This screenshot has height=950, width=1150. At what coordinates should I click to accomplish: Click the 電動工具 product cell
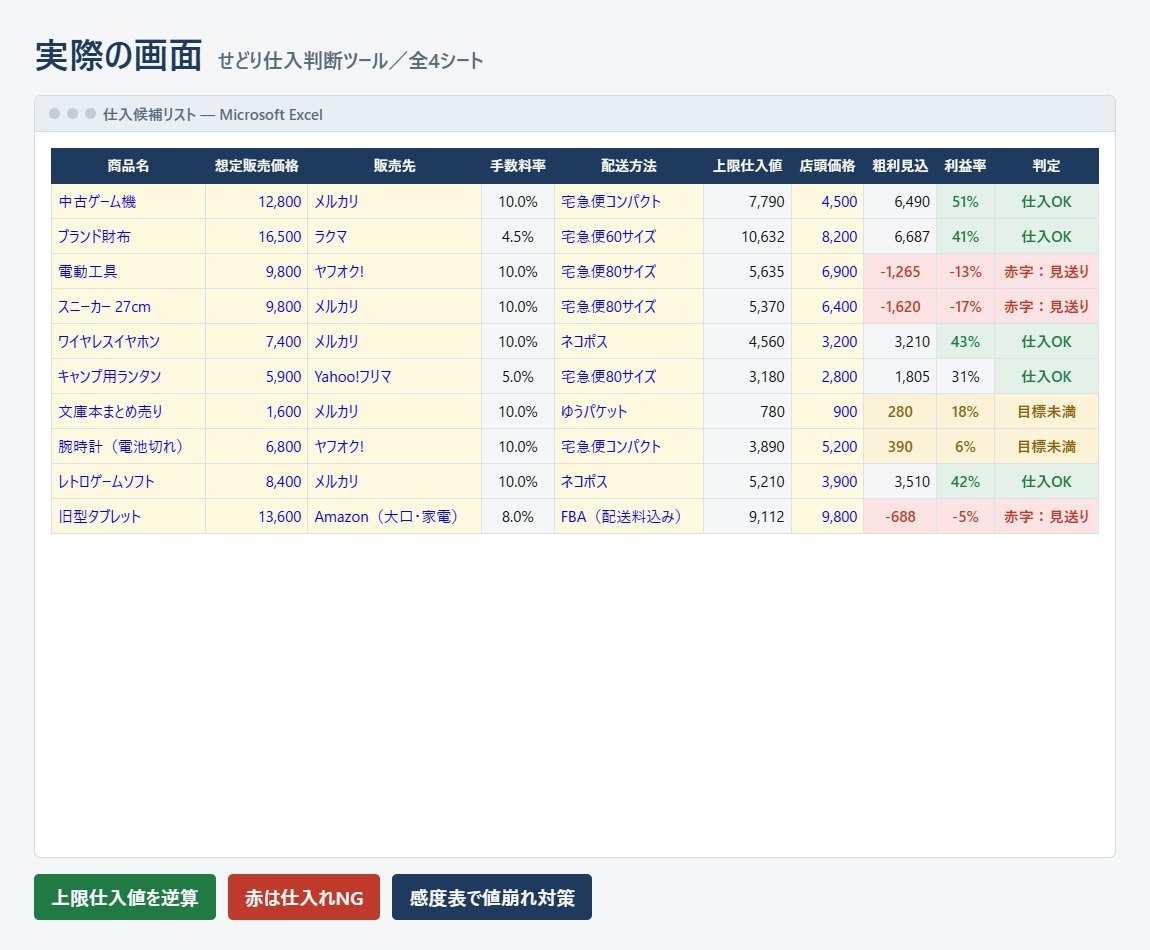point(128,271)
